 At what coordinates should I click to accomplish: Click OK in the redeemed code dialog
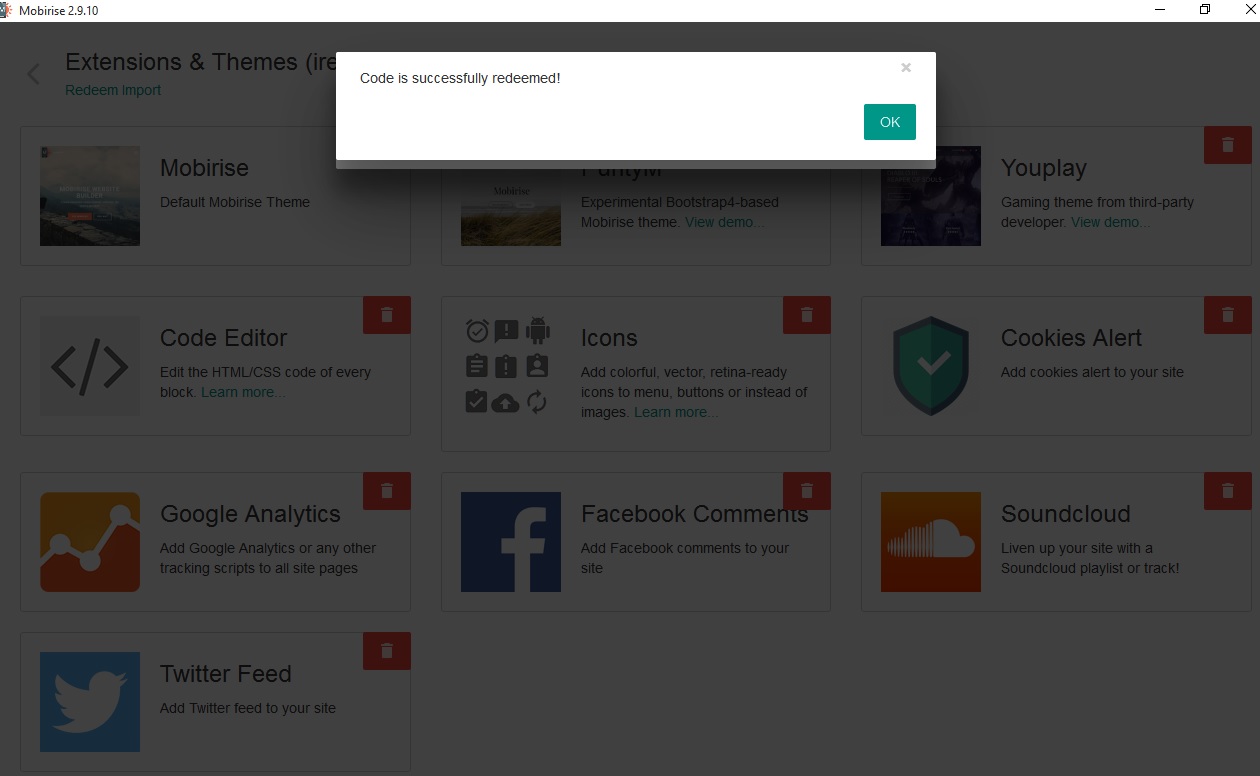[889, 122]
